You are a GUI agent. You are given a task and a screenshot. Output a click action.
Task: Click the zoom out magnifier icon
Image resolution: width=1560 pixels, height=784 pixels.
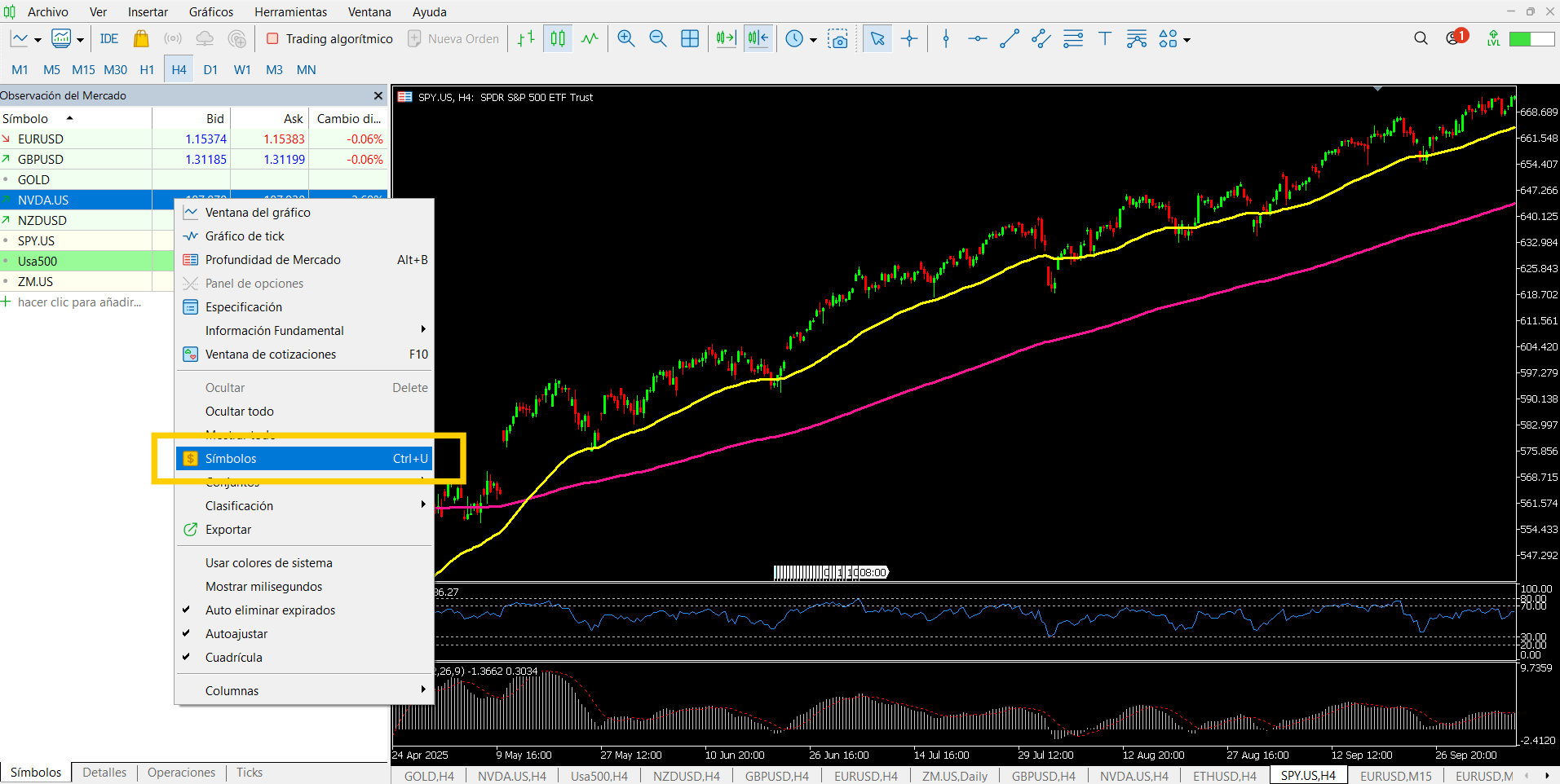coord(657,39)
